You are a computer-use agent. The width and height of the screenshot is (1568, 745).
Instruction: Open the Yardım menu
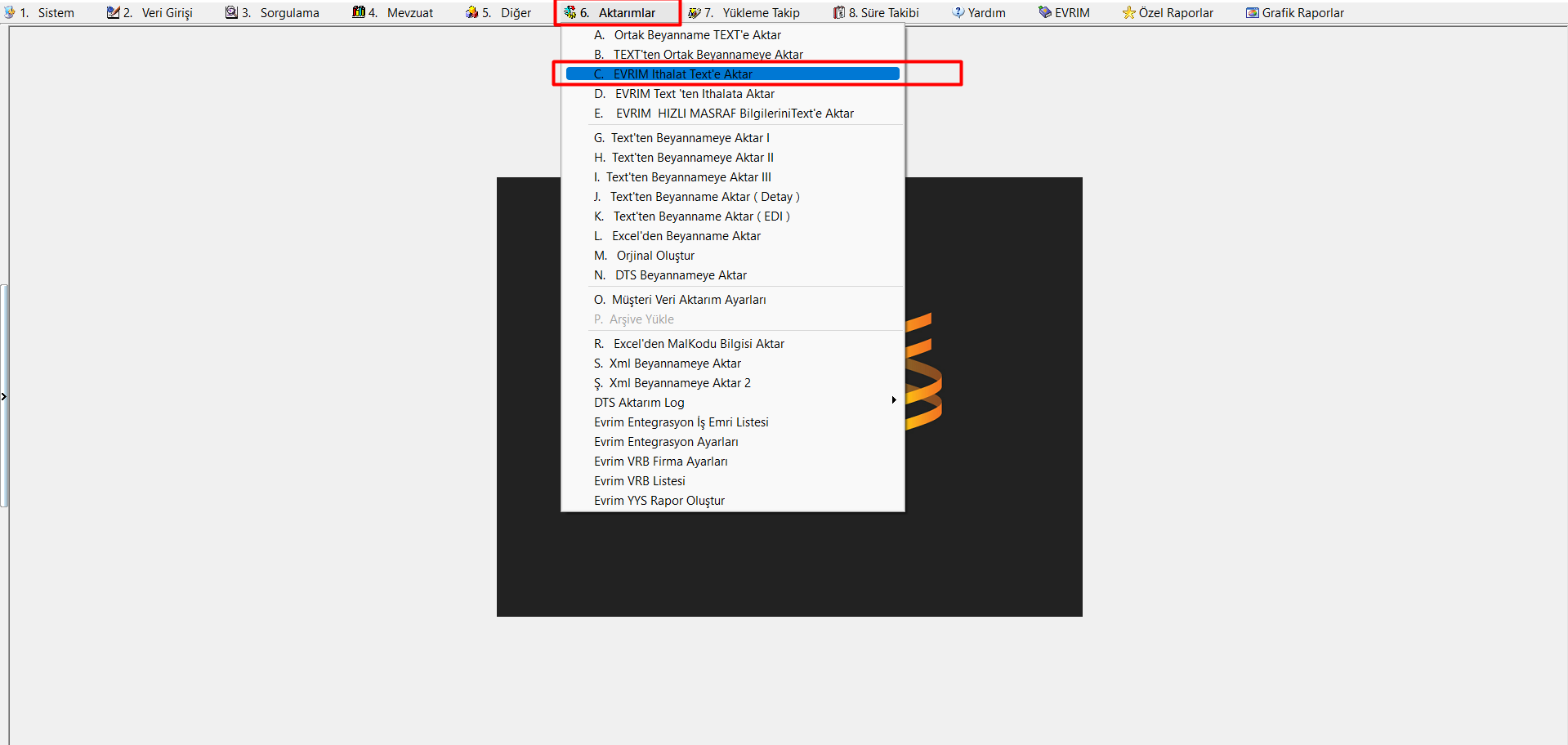pyautogui.click(x=986, y=13)
